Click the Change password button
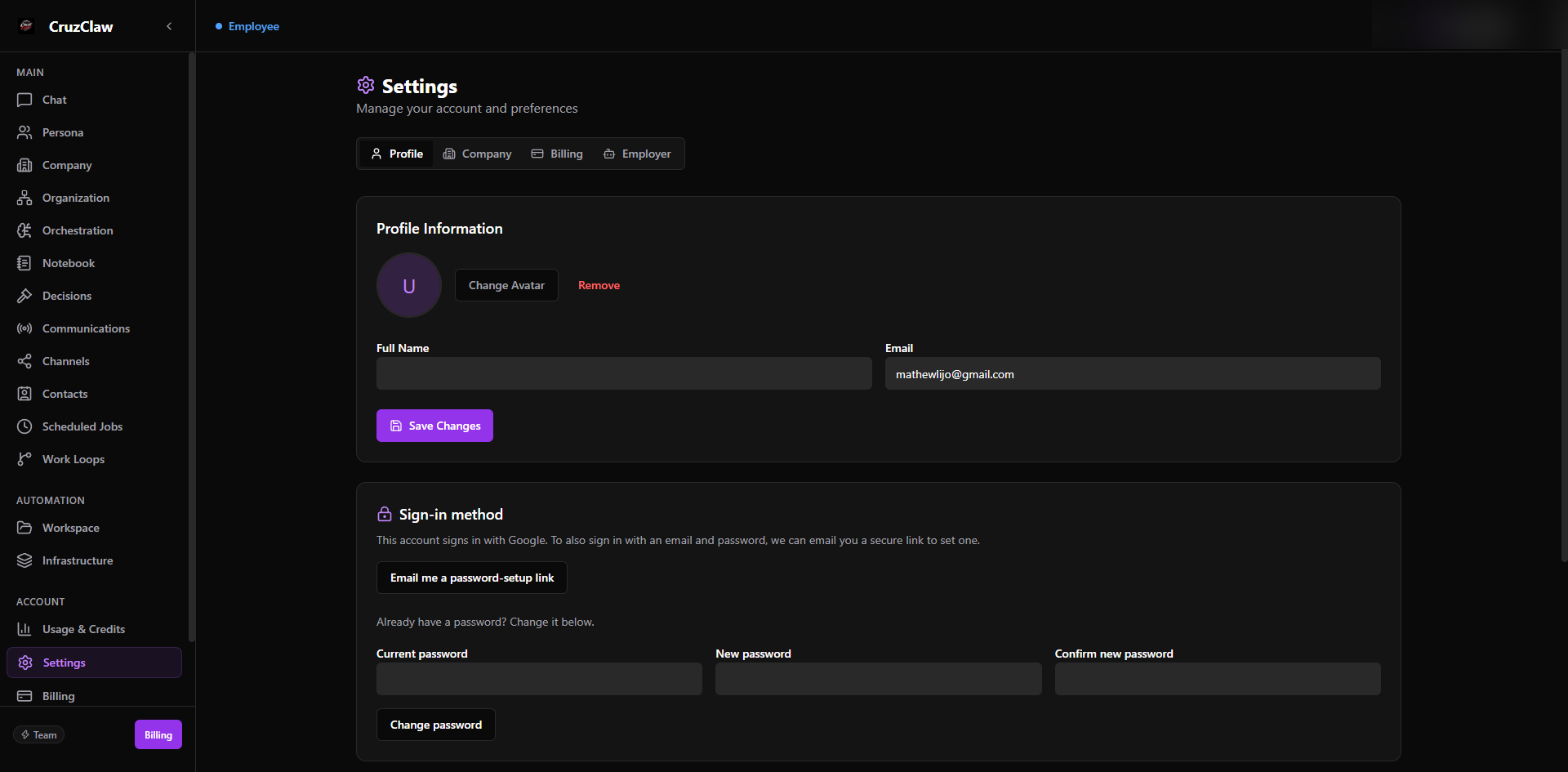The width and height of the screenshot is (1568, 772). [x=436, y=725]
